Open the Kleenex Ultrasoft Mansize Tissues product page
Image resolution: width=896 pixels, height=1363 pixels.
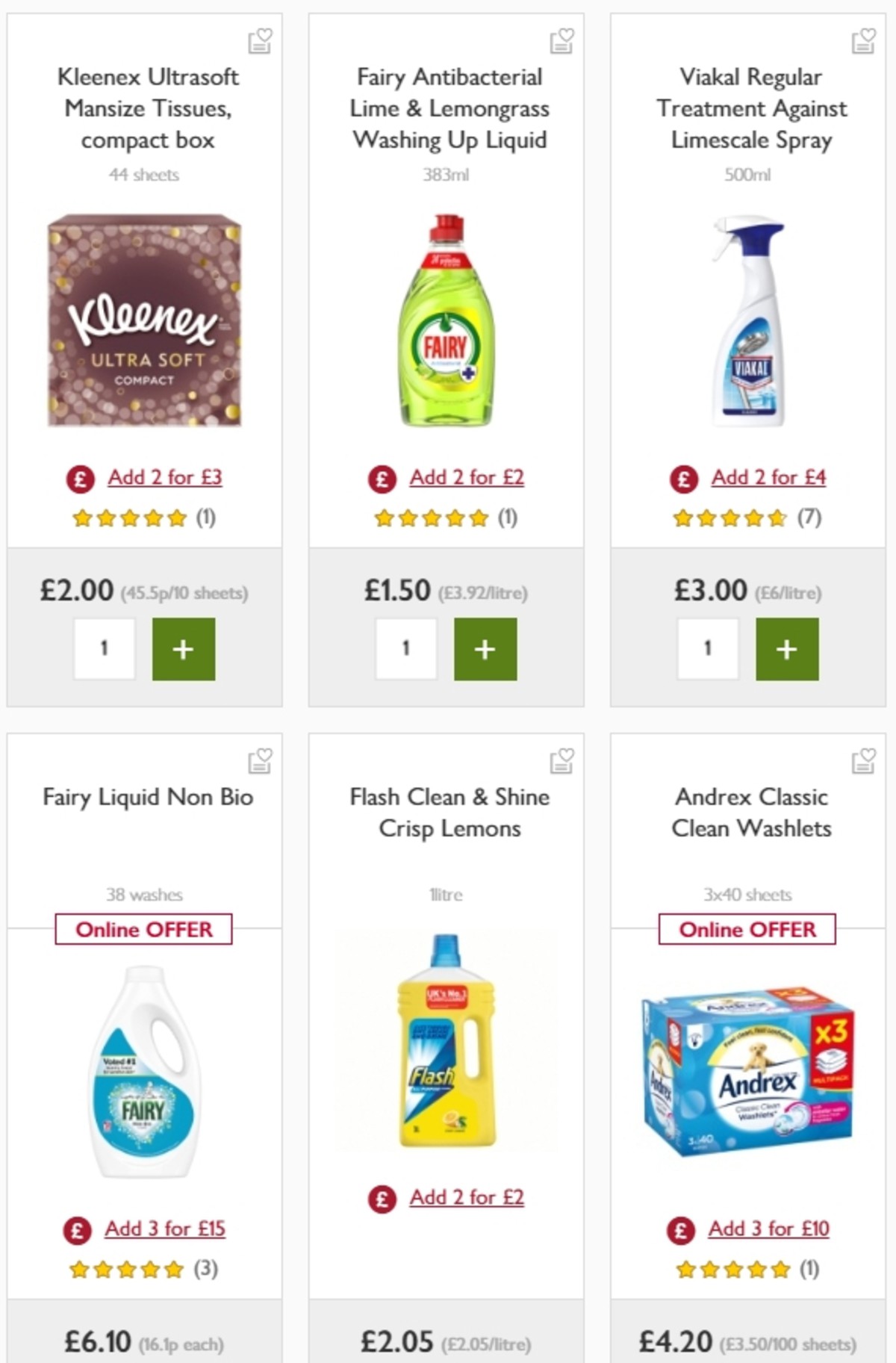147,108
